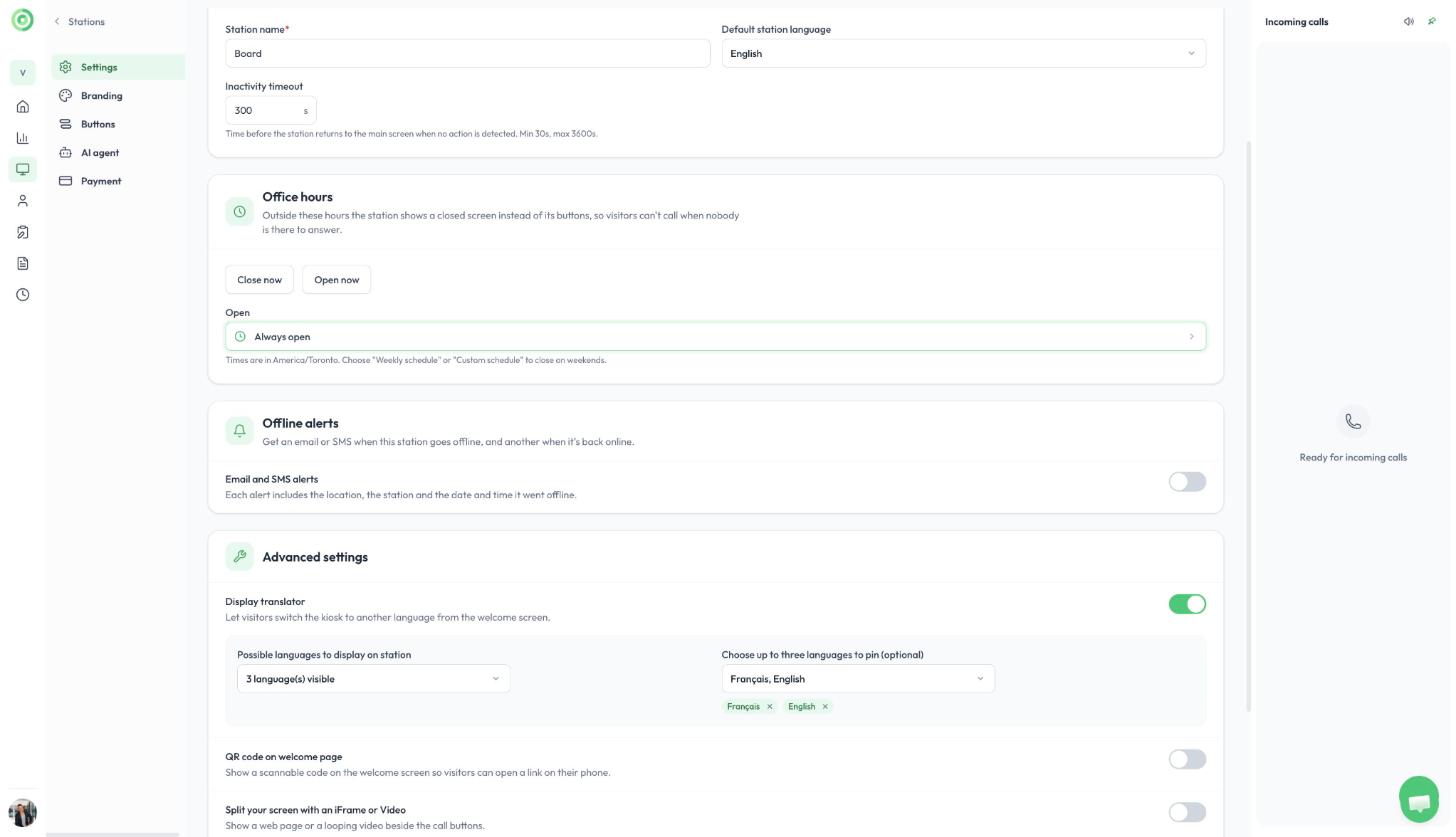
Task: Open the analytics bar chart icon
Action: point(22,138)
